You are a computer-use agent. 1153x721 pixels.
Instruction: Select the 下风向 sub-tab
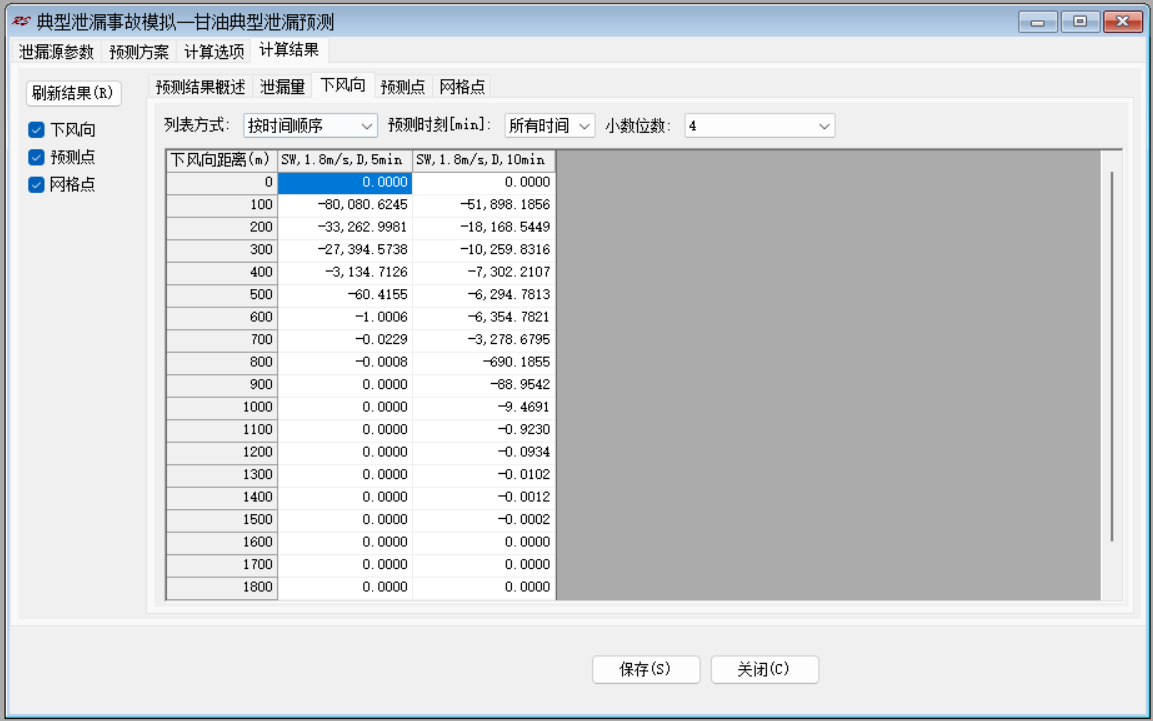pos(343,85)
